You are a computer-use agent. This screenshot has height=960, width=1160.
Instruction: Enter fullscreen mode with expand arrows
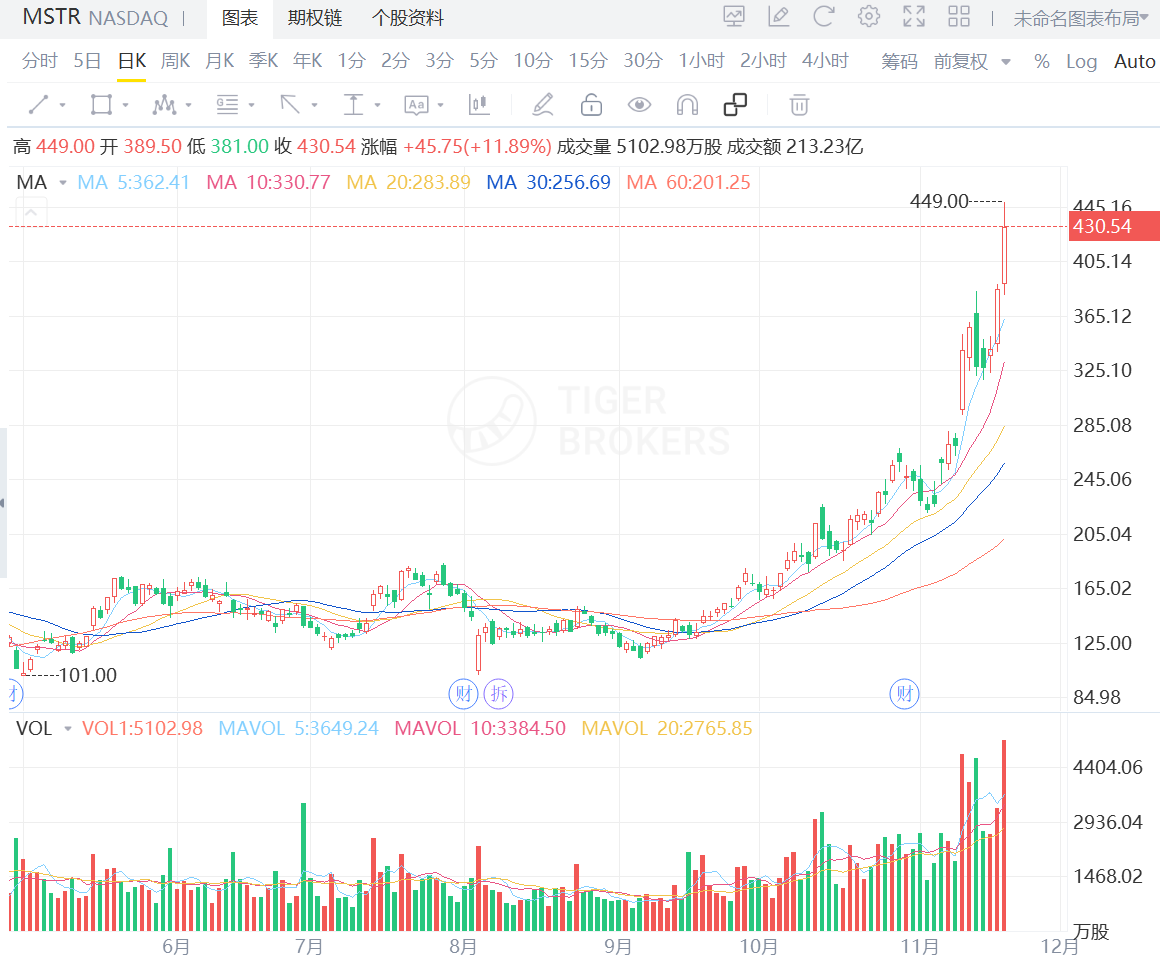(914, 16)
